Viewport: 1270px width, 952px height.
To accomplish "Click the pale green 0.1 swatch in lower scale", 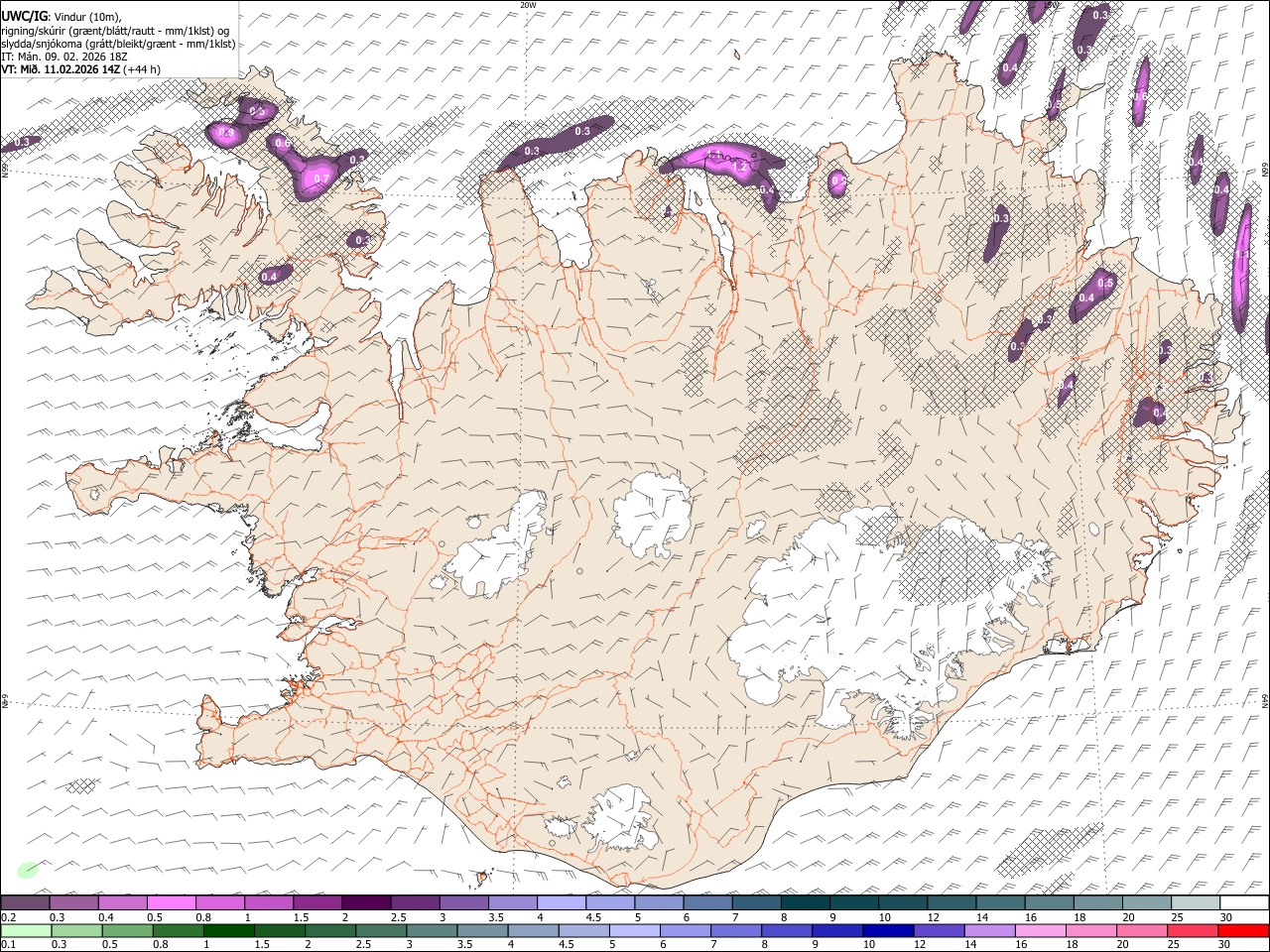I will pyautogui.click(x=26, y=930).
